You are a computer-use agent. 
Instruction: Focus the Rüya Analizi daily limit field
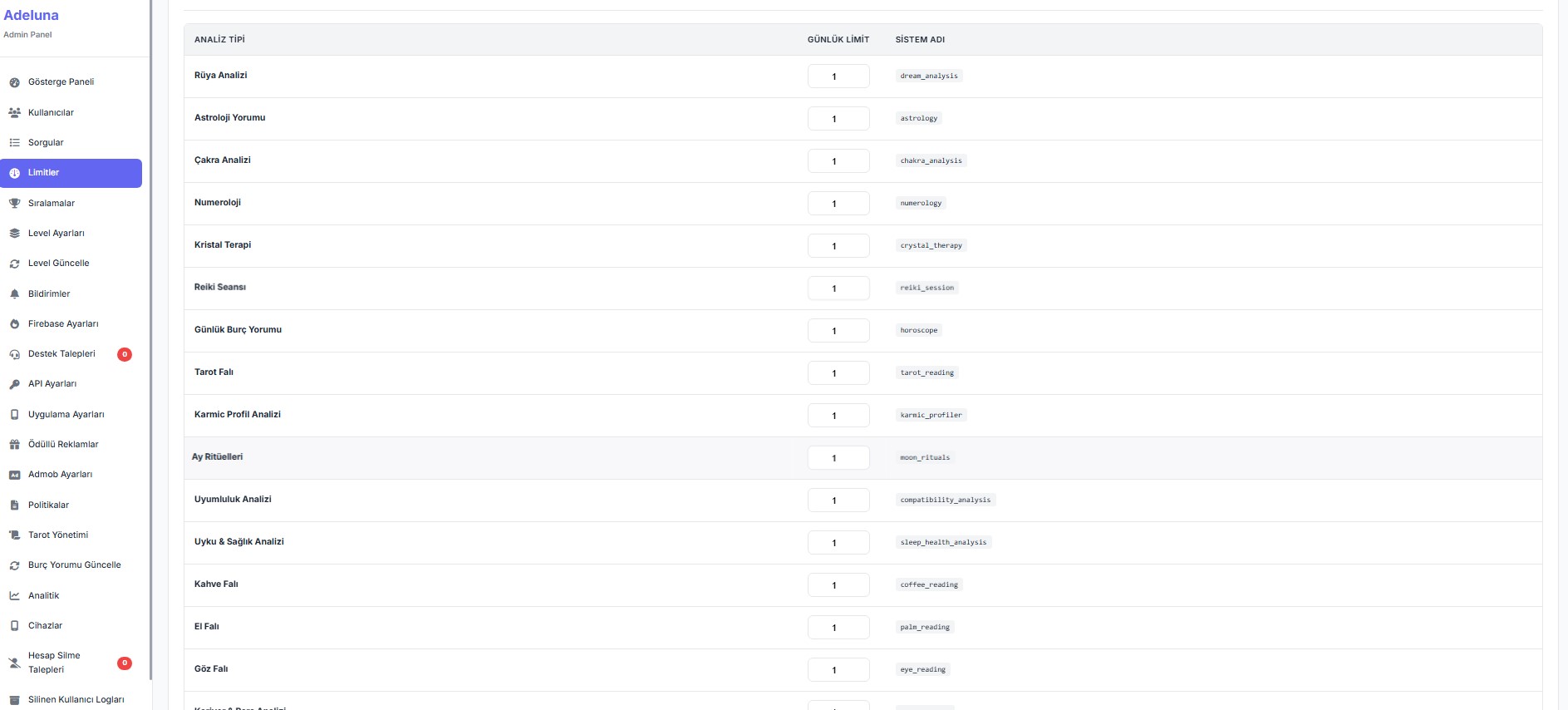[x=838, y=76]
